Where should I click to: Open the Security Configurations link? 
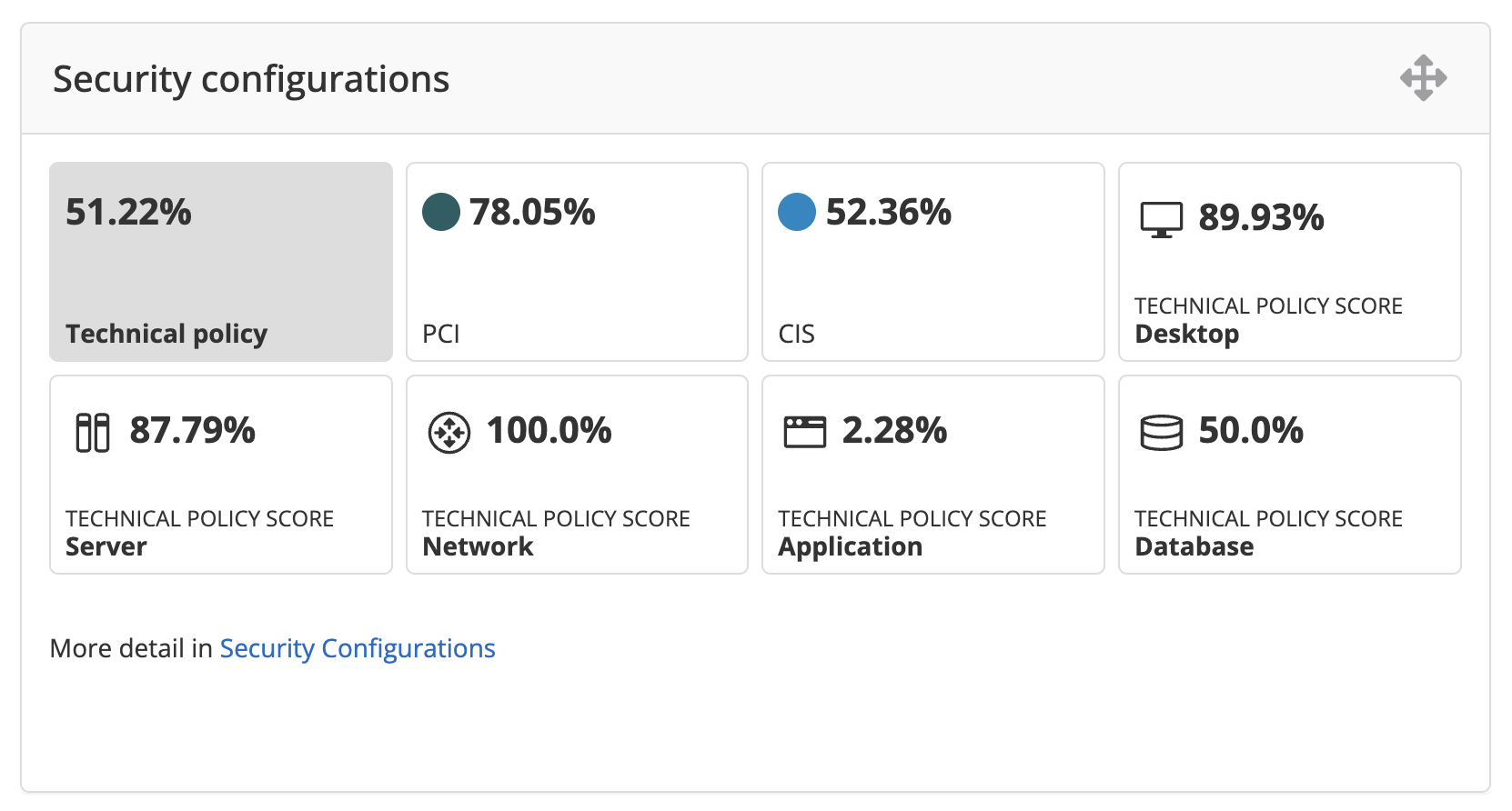(358, 648)
